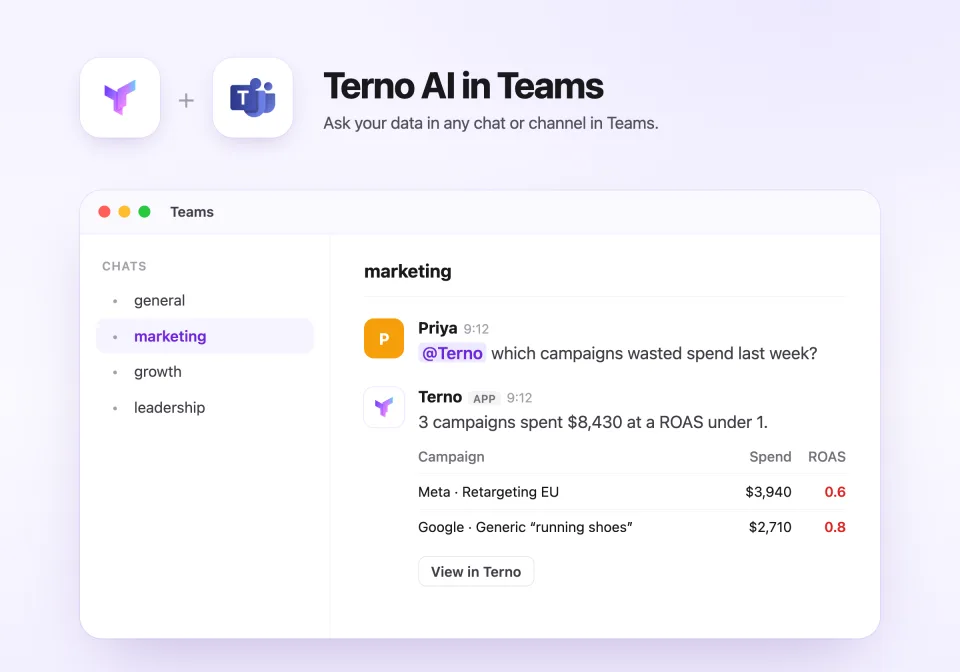The width and height of the screenshot is (960, 672).
Task: Click the @Terno mention in Priya's message
Action: 452,353
